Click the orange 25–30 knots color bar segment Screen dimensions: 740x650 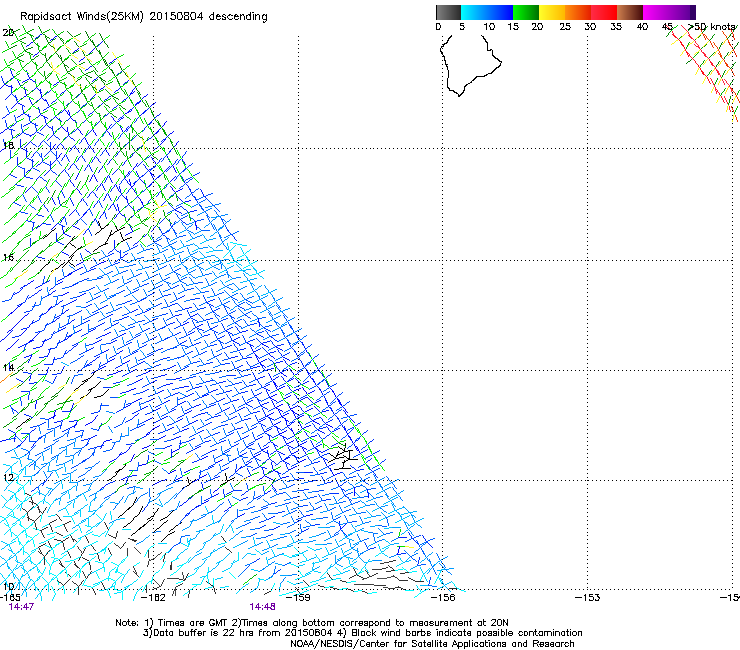point(578,12)
